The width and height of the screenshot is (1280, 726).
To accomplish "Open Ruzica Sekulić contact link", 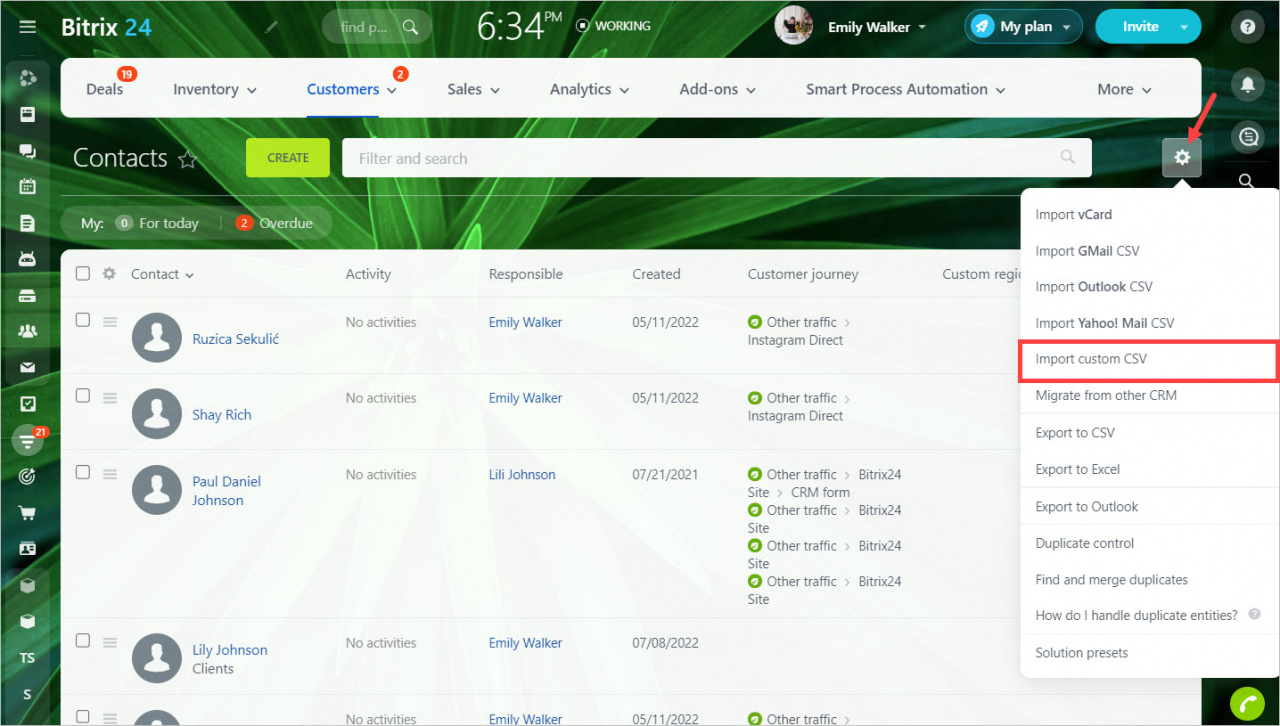I will (236, 339).
